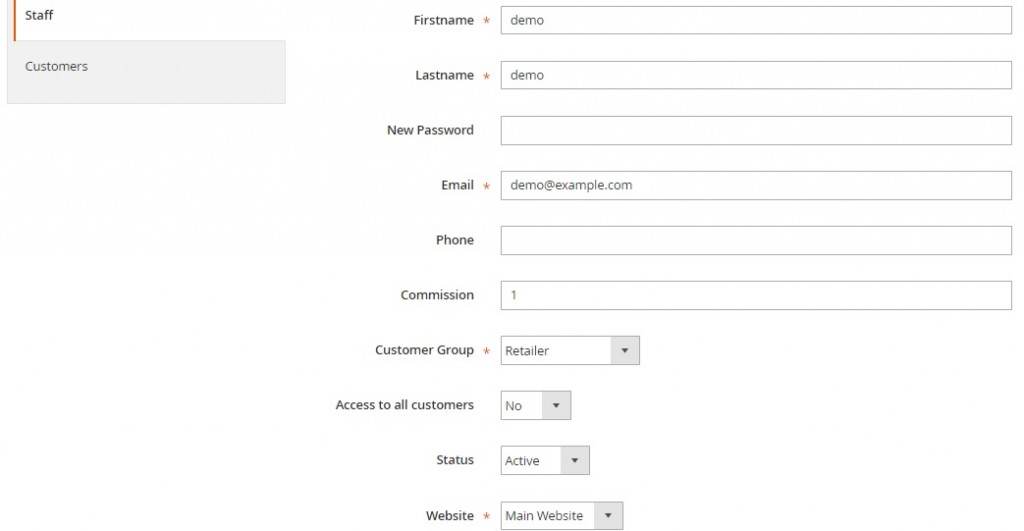Click the New Password field
The width and height of the screenshot is (1024, 531).
click(756, 131)
